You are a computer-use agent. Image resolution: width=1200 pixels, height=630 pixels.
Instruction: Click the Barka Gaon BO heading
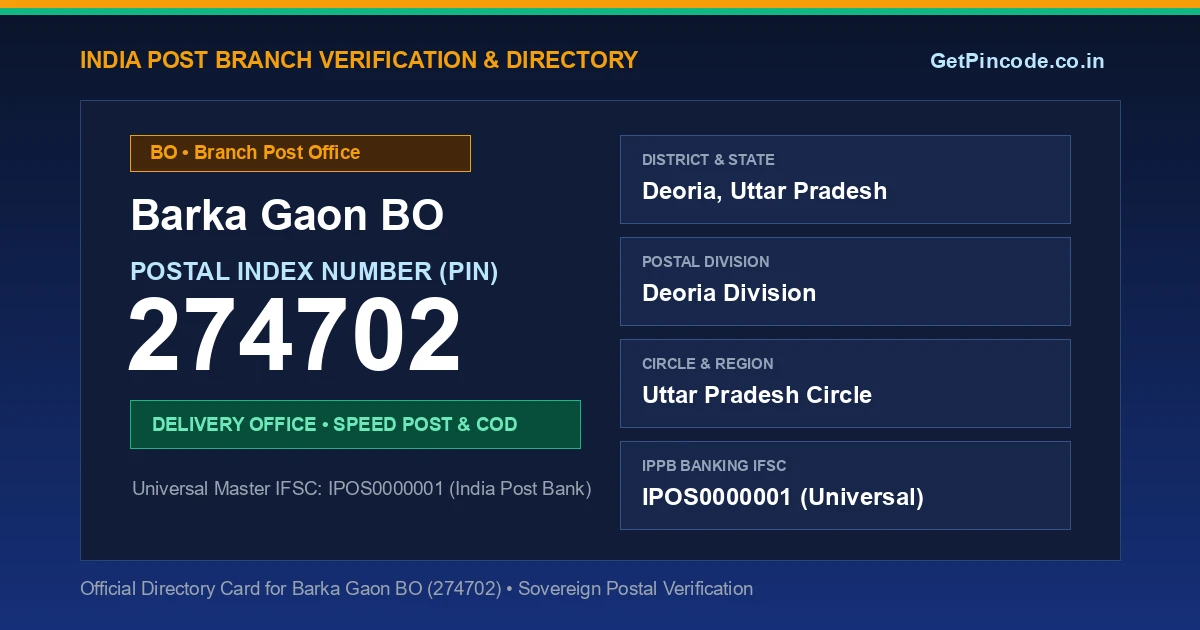coord(287,216)
